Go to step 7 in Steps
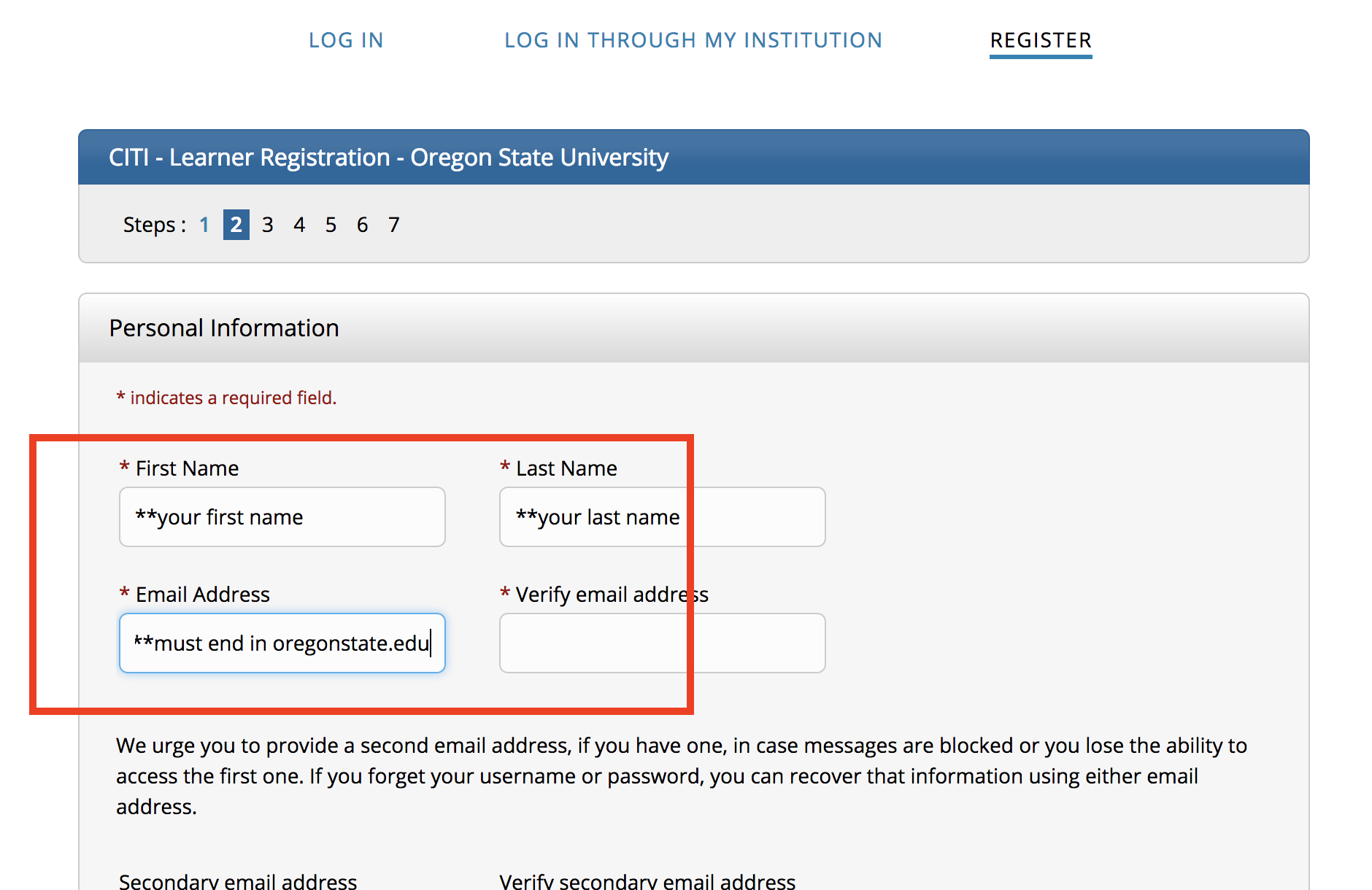This screenshot has width=1372, height=890. [393, 225]
